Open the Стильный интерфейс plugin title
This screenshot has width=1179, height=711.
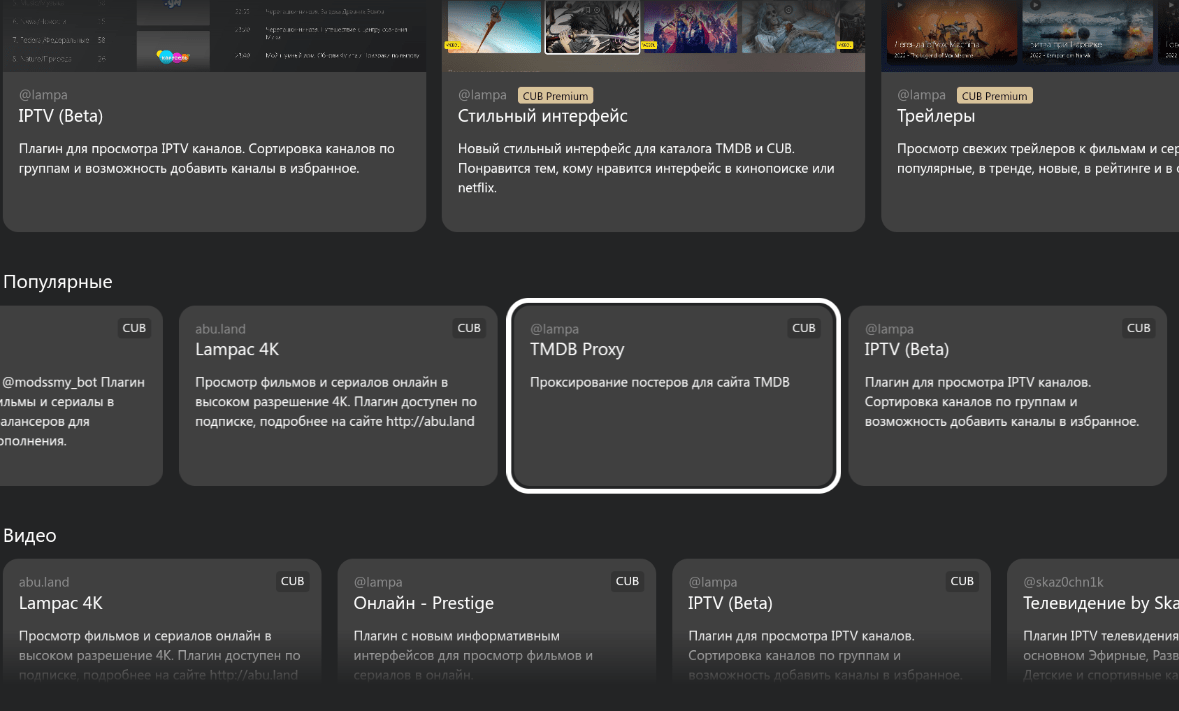tap(542, 116)
